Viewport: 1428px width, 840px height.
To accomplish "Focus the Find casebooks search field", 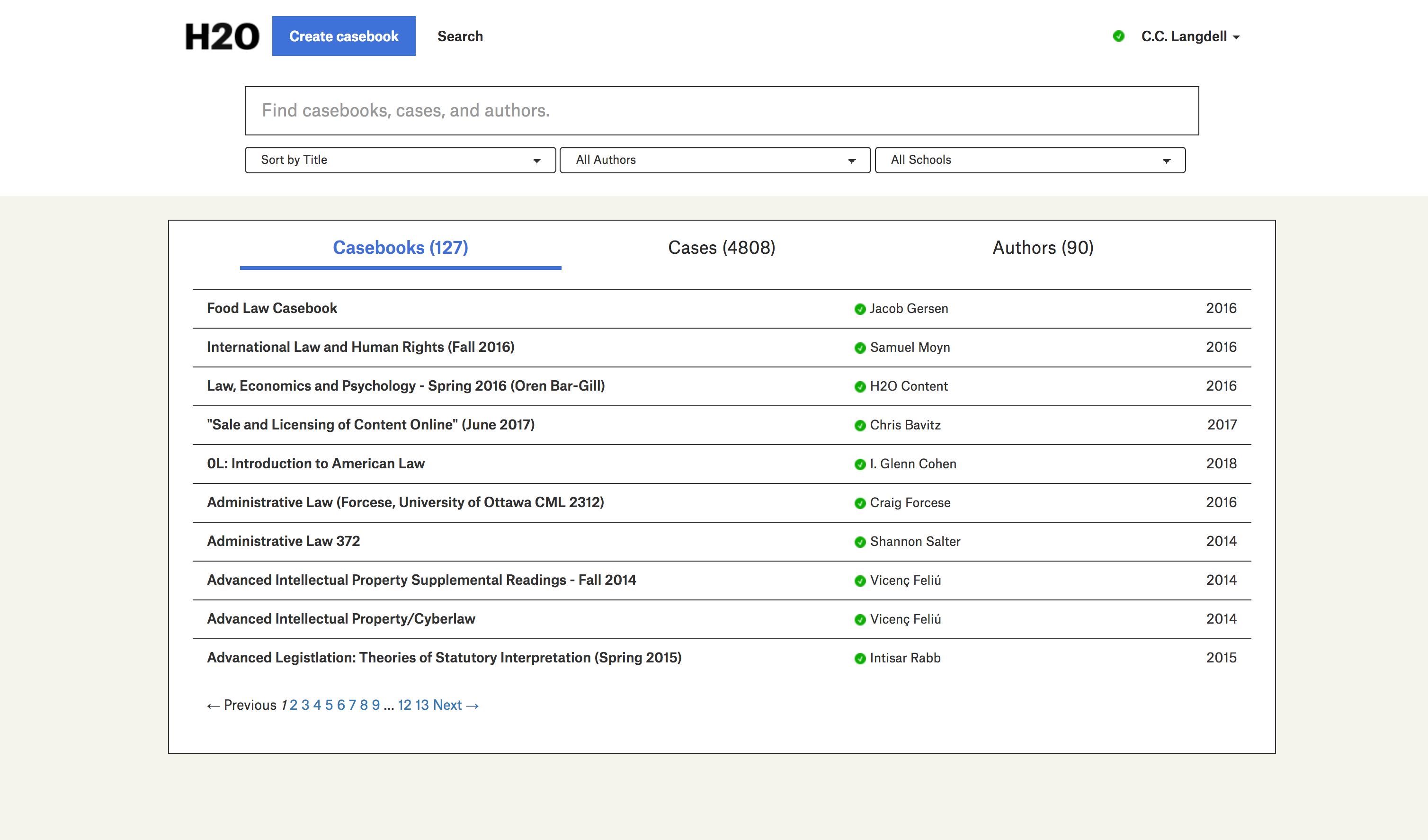I will pyautogui.click(x=722, y=110).
